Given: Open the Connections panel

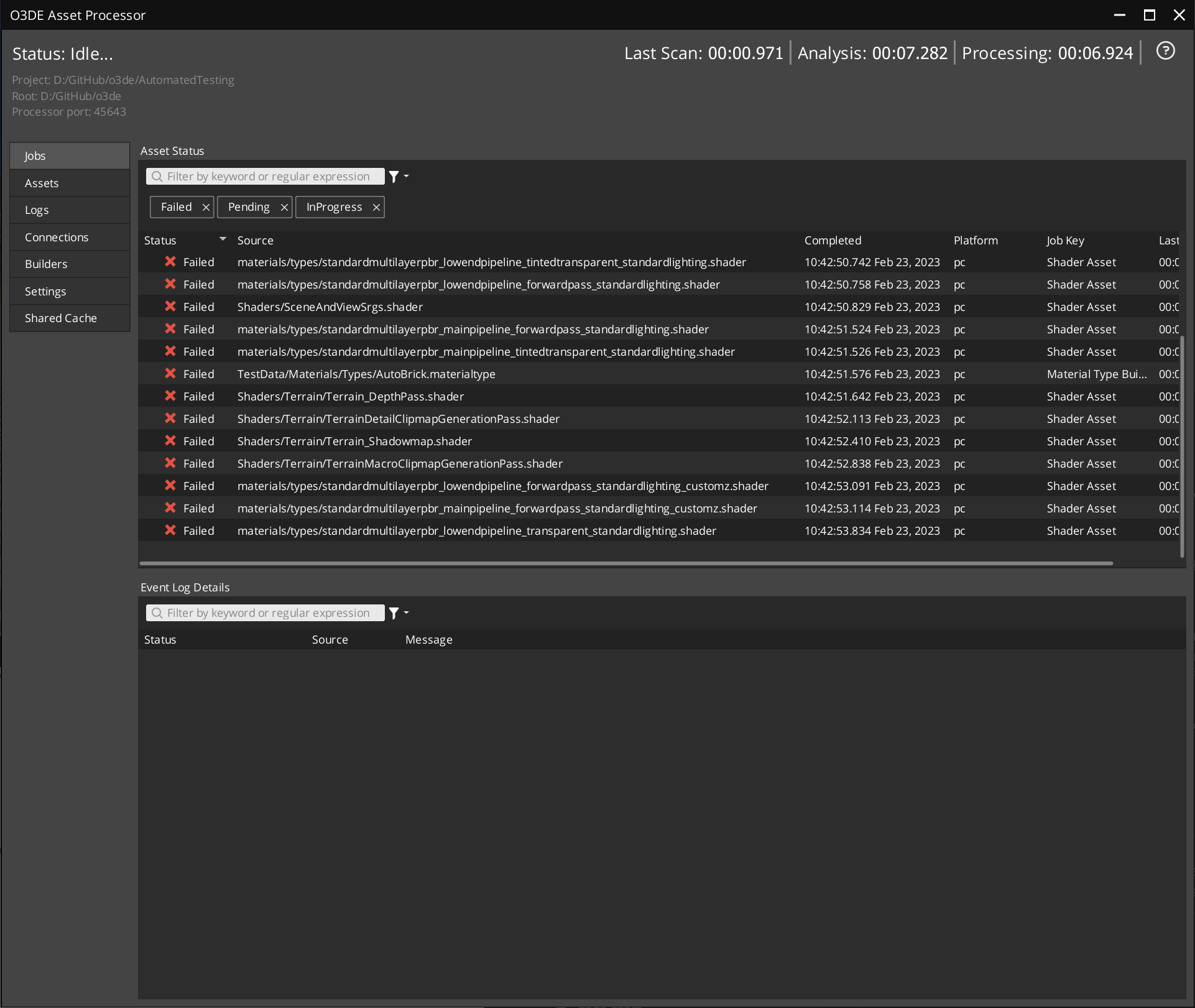Looking at the screenshot, I should pyautogui.click(x=69, y=237).
